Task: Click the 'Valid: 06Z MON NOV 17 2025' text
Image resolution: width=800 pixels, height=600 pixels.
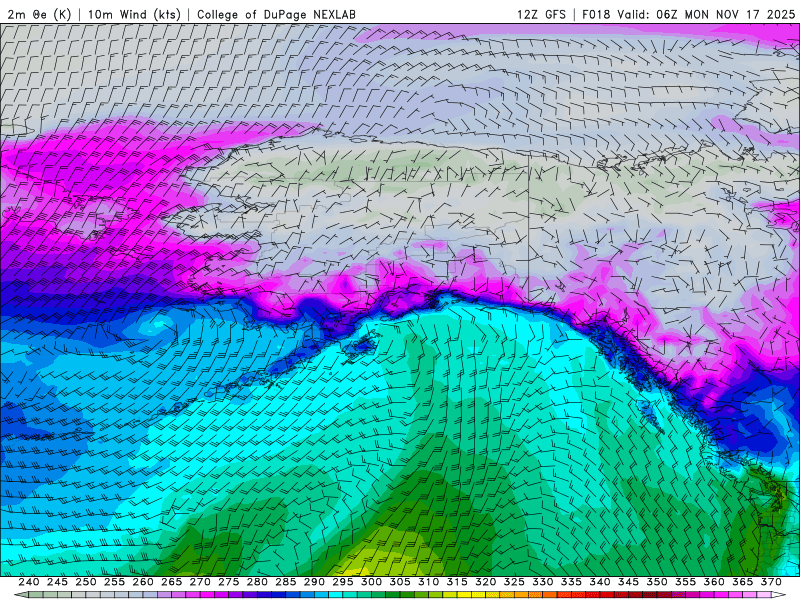Action: tap(706, 14)
